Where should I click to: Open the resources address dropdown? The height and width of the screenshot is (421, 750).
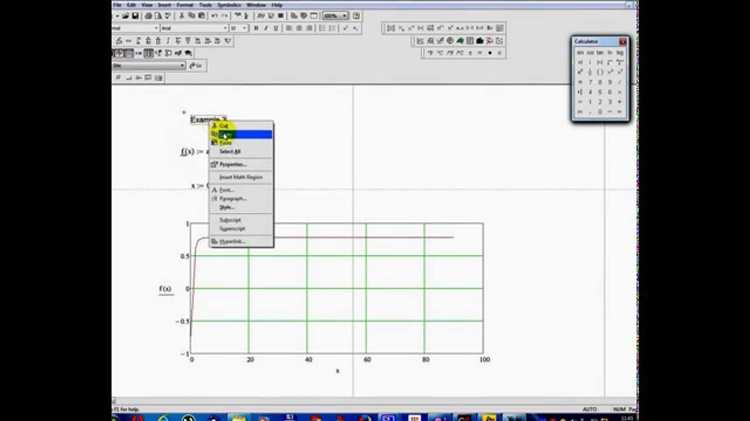point(181,66)
